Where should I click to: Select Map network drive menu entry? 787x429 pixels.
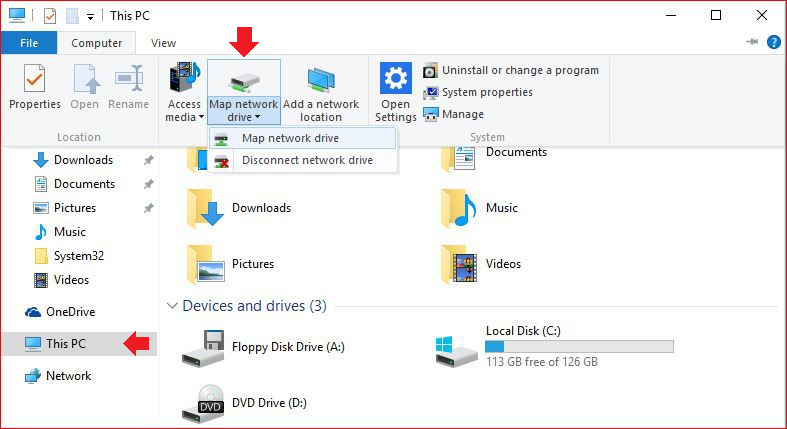tap(302, 138)
